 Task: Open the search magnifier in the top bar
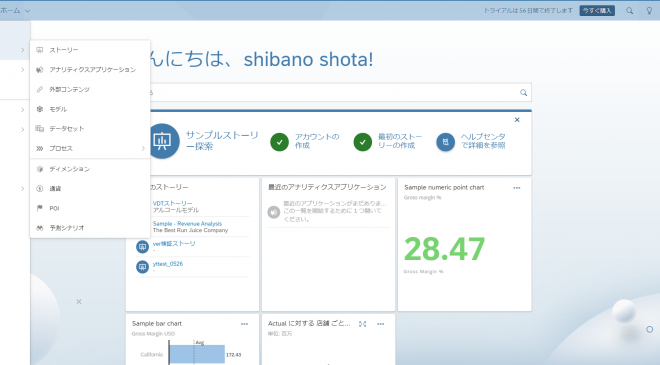tap(629, 11)
